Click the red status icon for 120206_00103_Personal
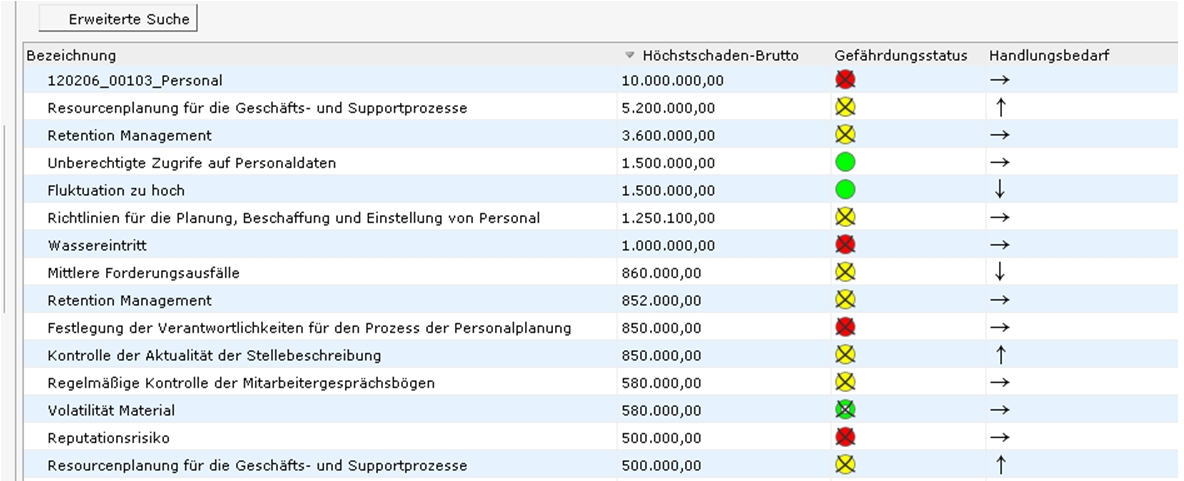This screenshot has width=1184, height=481. click(845, 80)
